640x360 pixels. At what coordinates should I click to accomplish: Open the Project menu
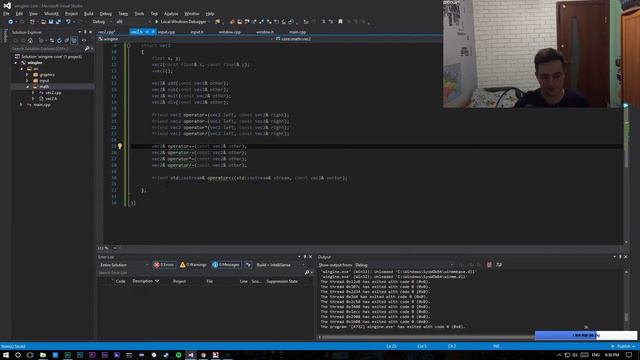[x=71, y=13]
